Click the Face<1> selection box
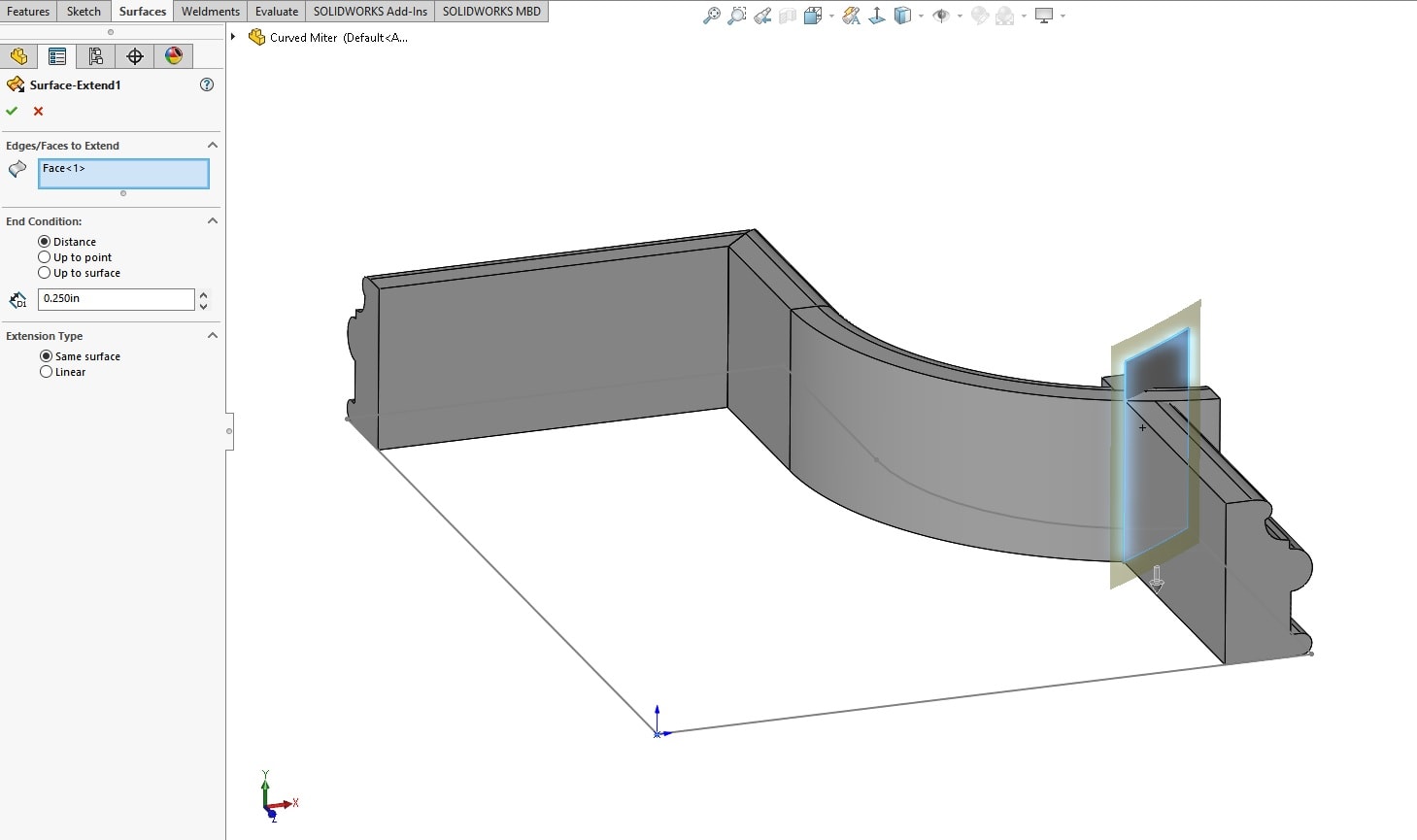The height and width of the screenshot is (840, 1417). point(123,174)
